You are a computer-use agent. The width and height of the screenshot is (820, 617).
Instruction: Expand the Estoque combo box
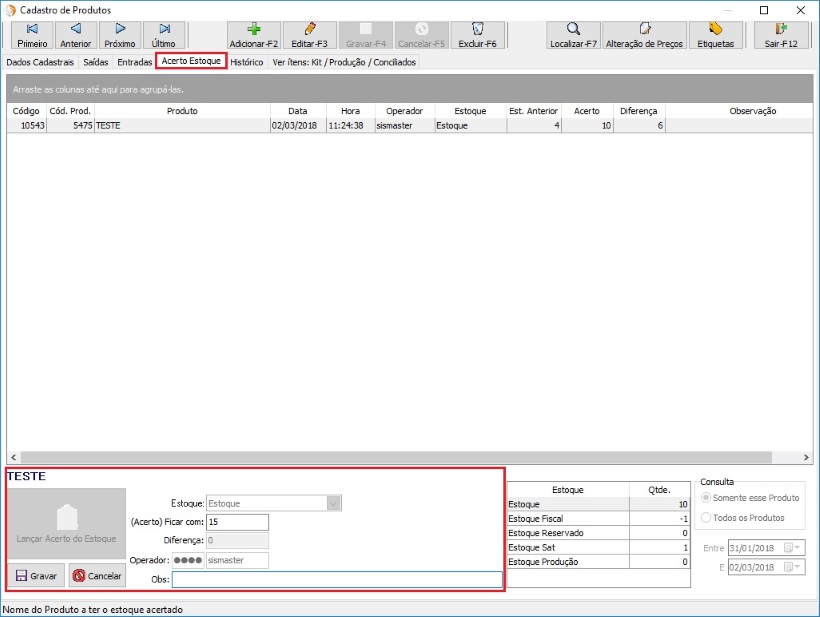coord(334,504)
